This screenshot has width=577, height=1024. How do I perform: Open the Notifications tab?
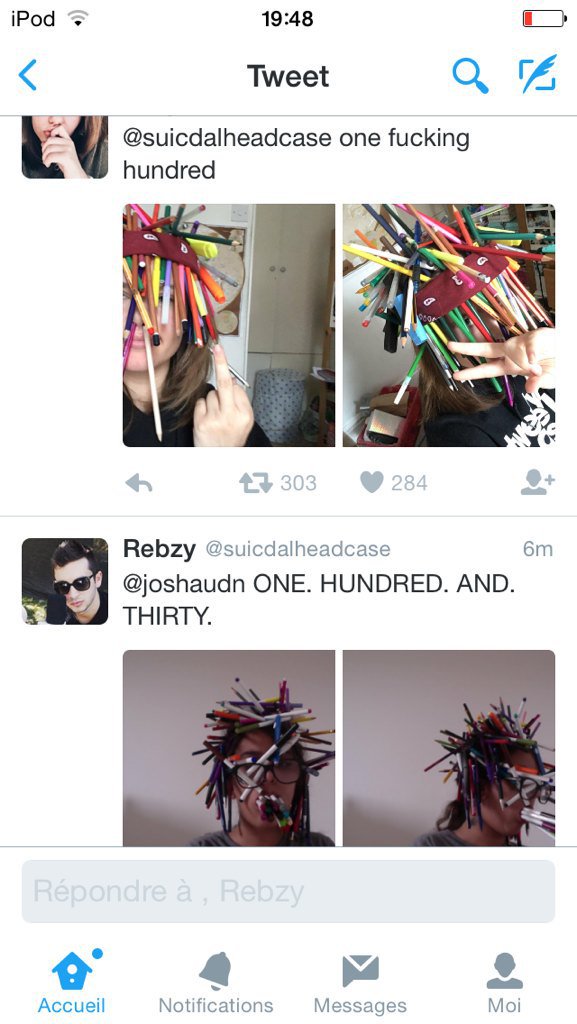click(215, 982)
